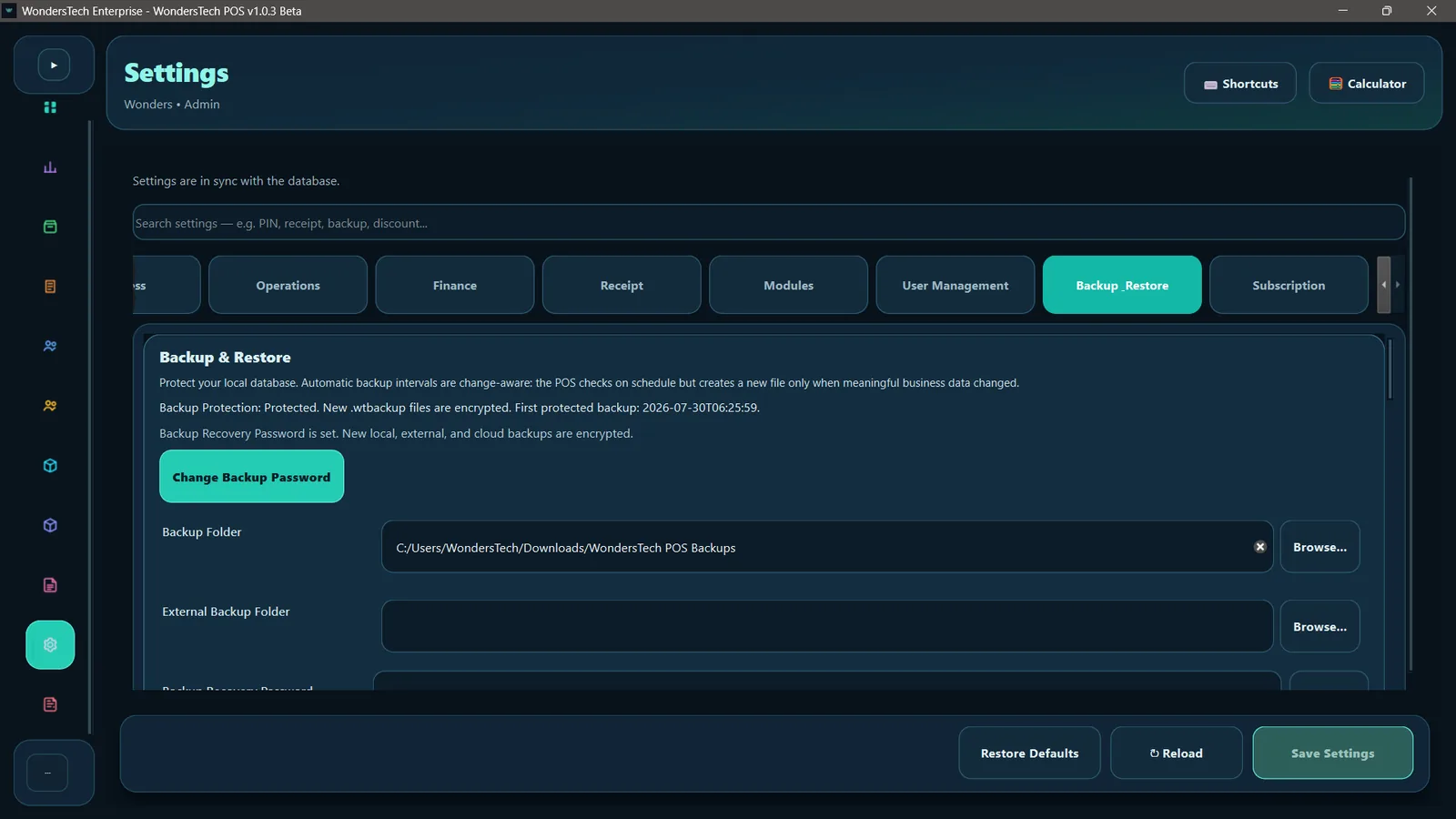Browse for the External Backup Folder
The image size is (1456, 819).
coord(1320,626)
